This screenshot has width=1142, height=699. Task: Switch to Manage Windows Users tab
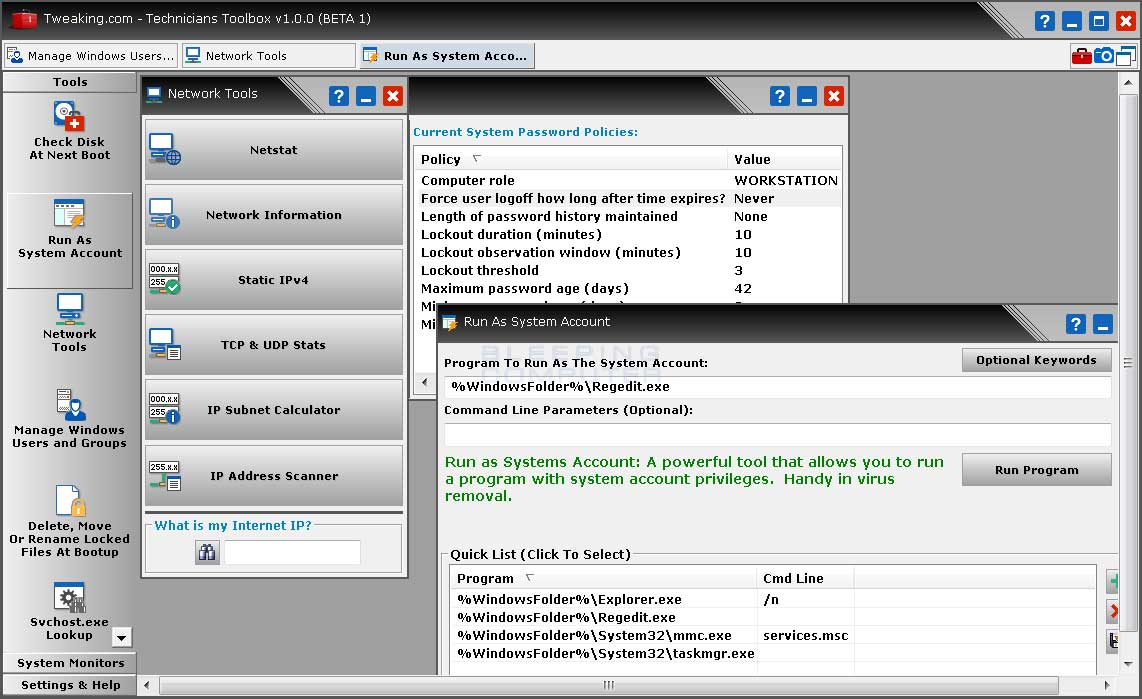click(92, 55)
